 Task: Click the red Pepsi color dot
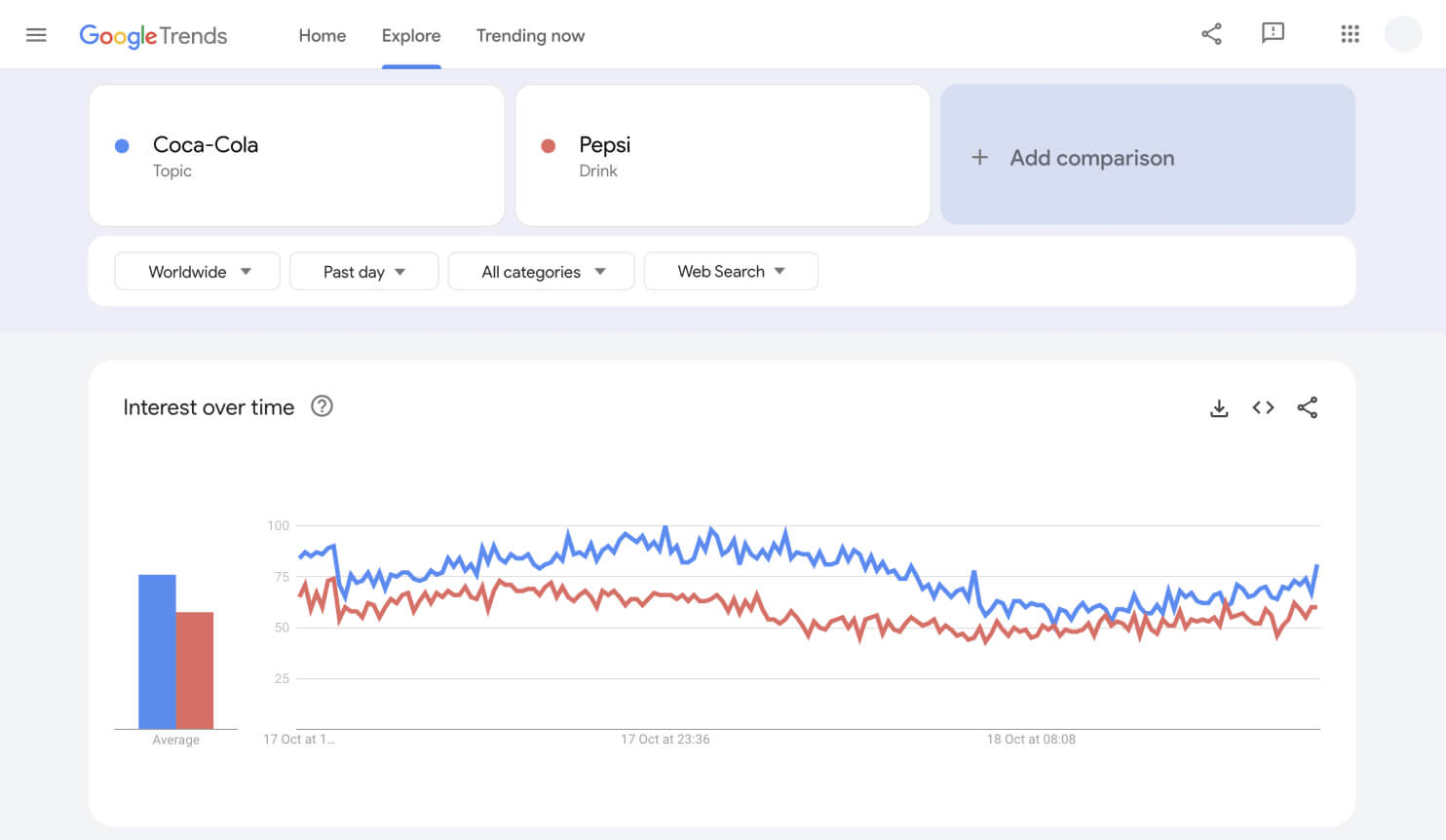pyautogui.click(x=549, y=146)
